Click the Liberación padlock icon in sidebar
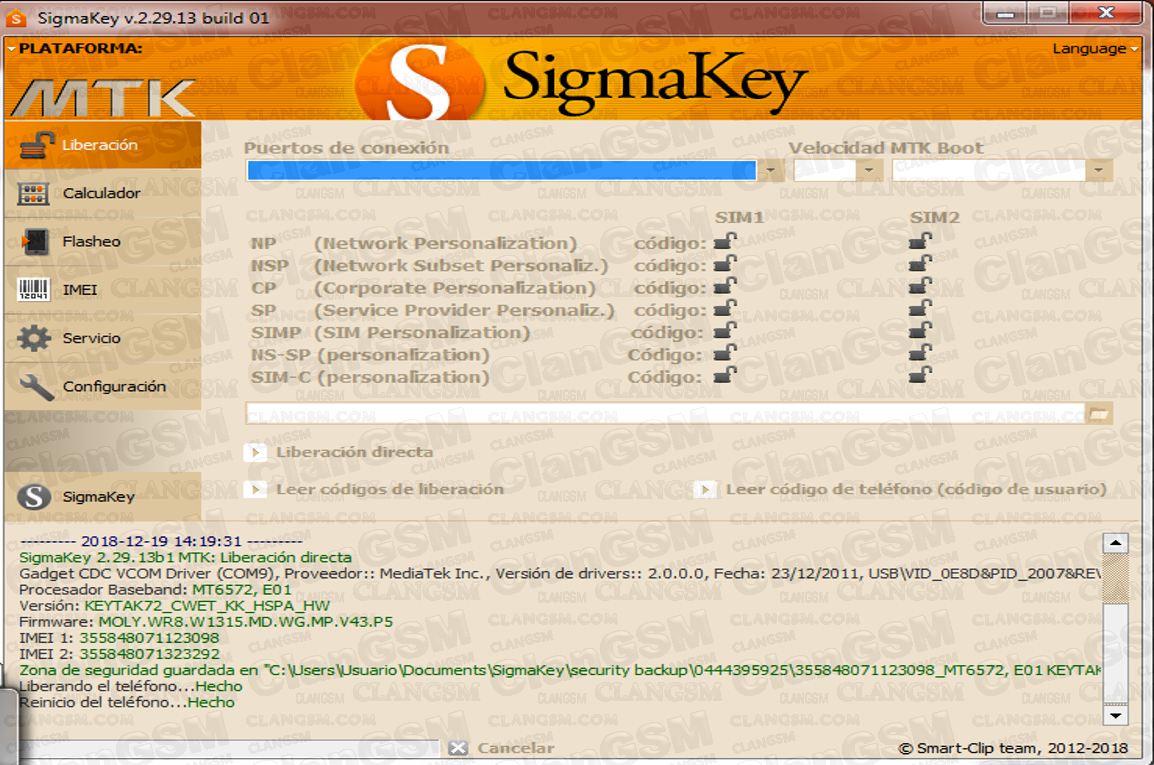The width and height of the screenshot is (1154, 765). pyautogui.click(x=35, y=146)
